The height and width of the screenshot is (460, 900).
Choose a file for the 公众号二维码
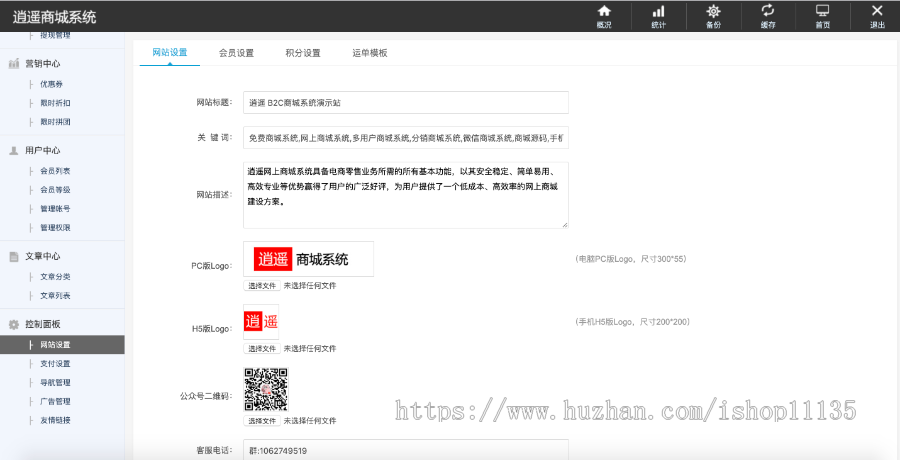tap(261, 420)
